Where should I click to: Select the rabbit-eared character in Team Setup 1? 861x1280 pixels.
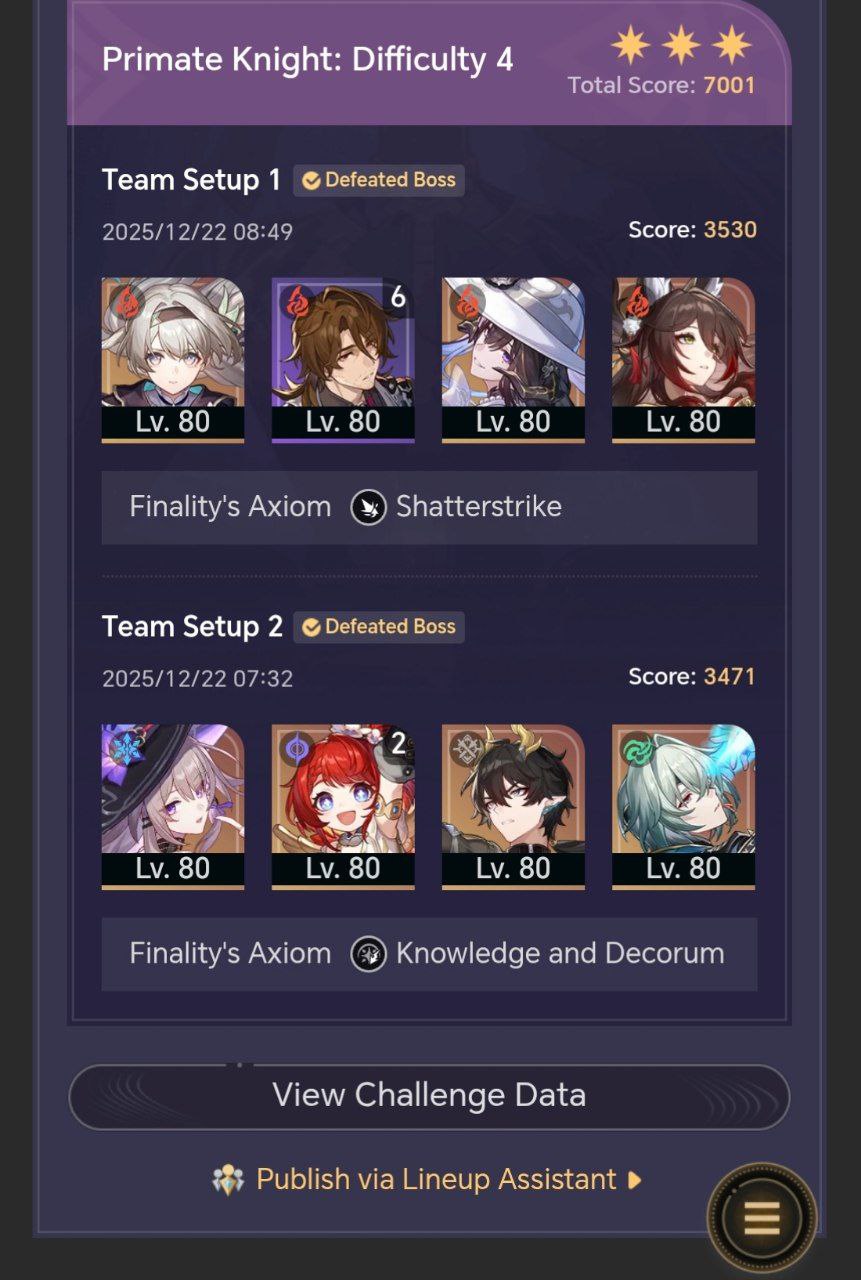[x=683, y=360]
